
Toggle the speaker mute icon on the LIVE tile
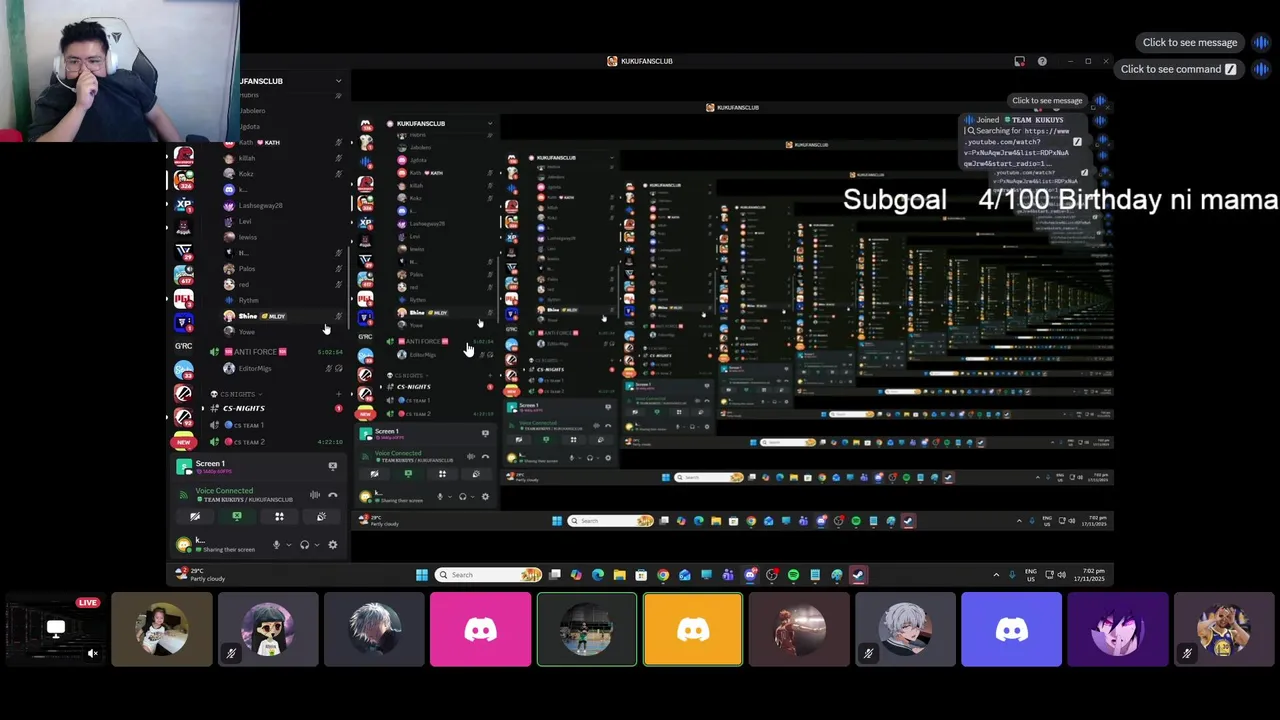[x=92, y=653]
